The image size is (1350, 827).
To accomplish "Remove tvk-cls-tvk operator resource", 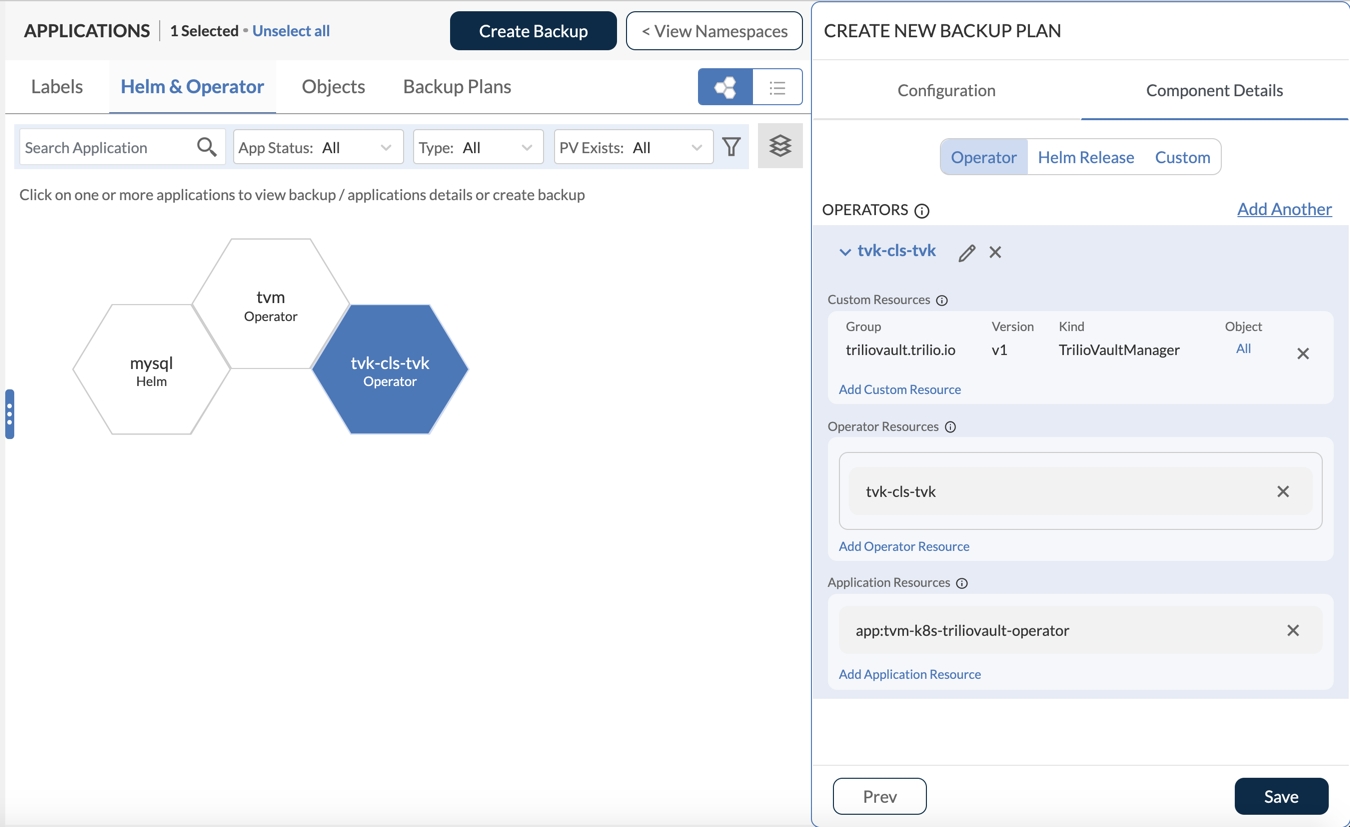I will (1283, 492).
